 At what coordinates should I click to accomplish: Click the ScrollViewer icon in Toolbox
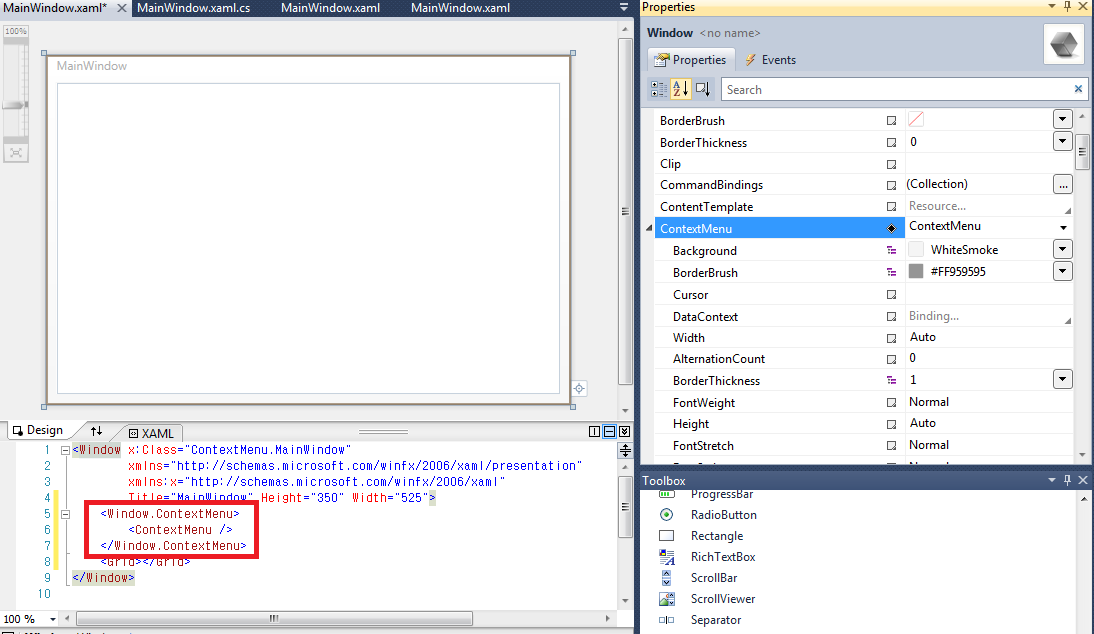pos(668,598)
